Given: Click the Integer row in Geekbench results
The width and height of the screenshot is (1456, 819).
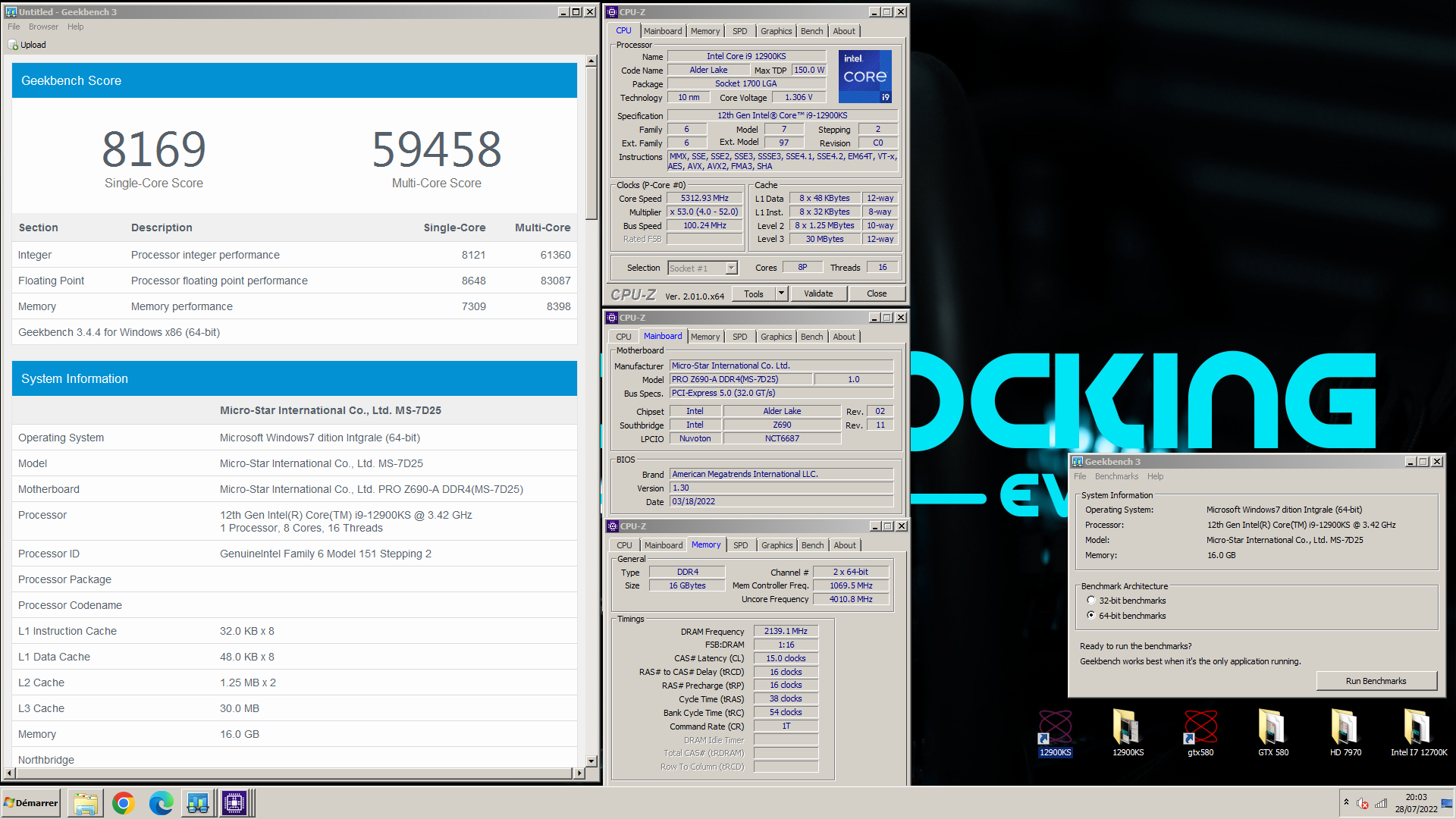Looking at the screenshot, I should 294,255.
